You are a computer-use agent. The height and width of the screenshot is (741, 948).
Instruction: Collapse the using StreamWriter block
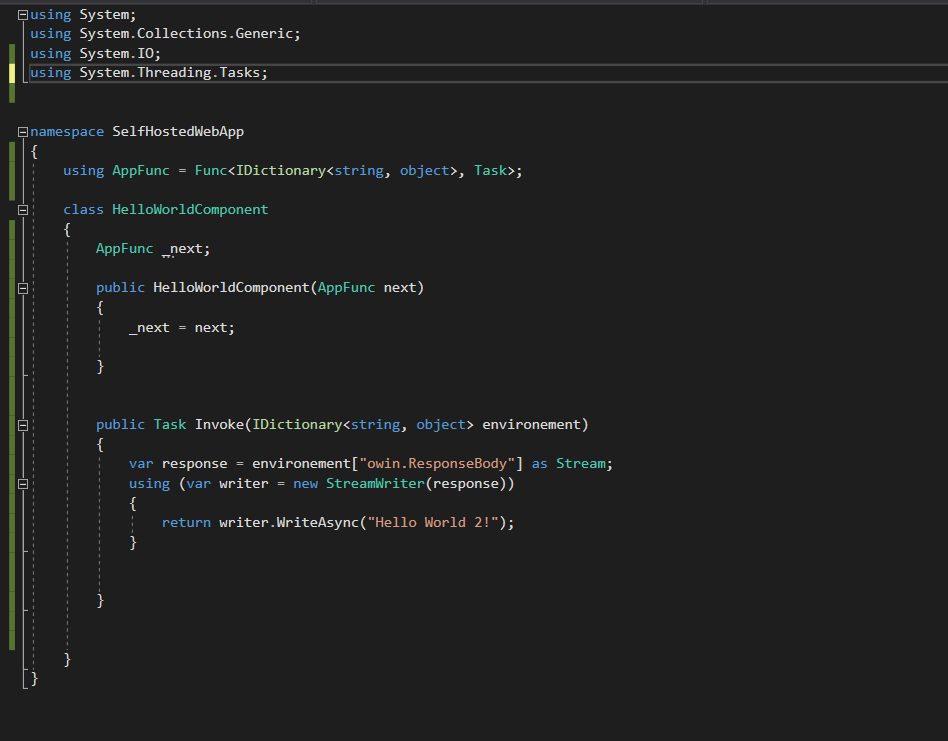pyautogui.click(x=23, y=484)
